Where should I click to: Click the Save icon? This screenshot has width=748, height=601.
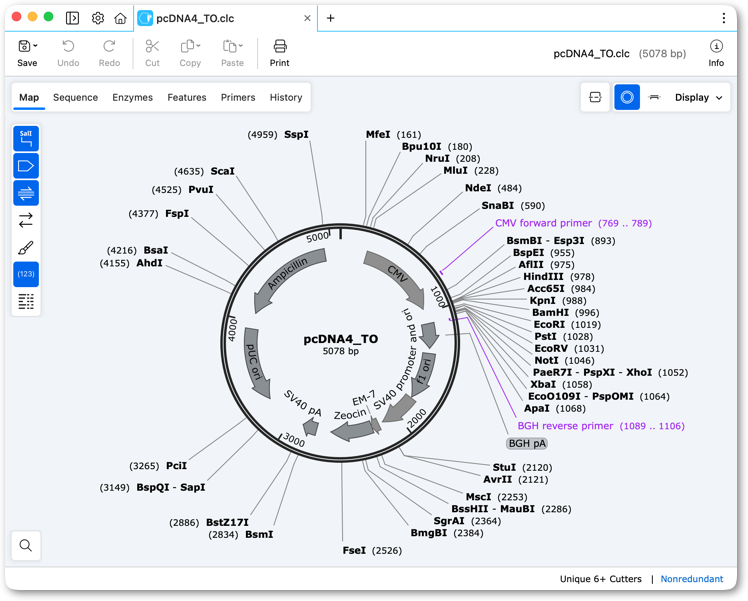click(24, 46)
